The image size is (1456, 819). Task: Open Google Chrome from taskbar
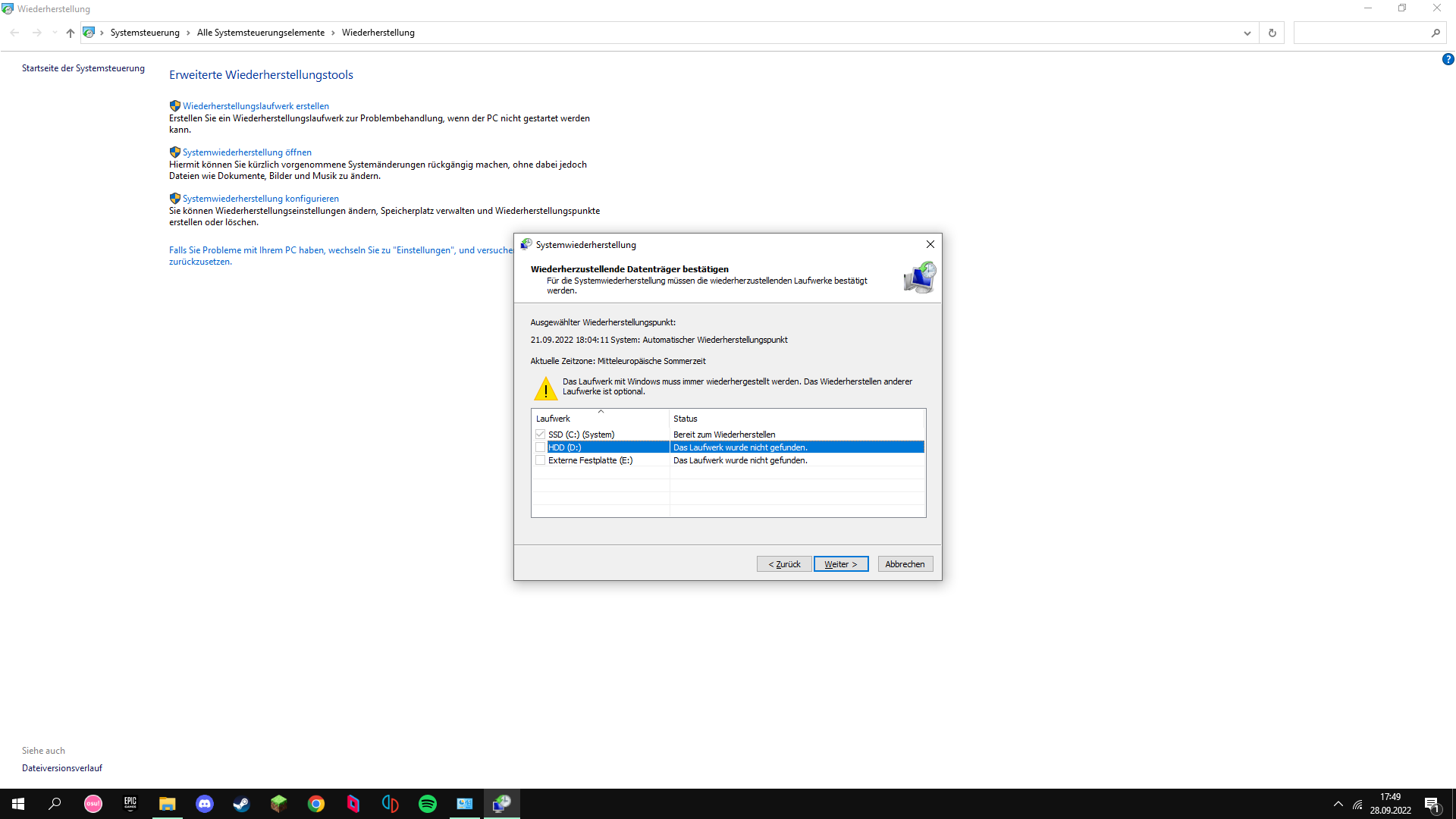point(316,804)
